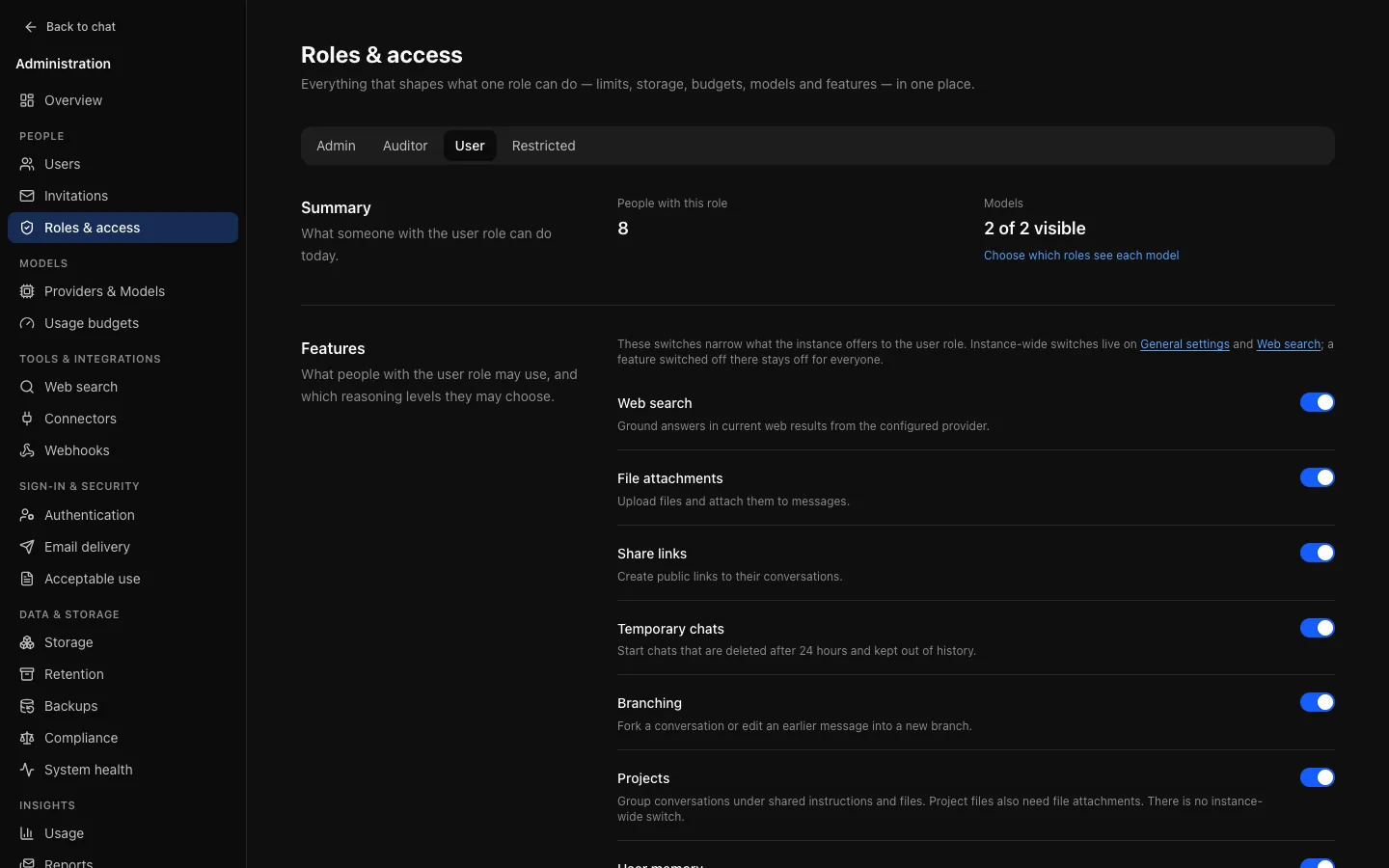Click the Overview grid icon
The height and width of the screenshot is (868, 1389).
pos(27,100)
